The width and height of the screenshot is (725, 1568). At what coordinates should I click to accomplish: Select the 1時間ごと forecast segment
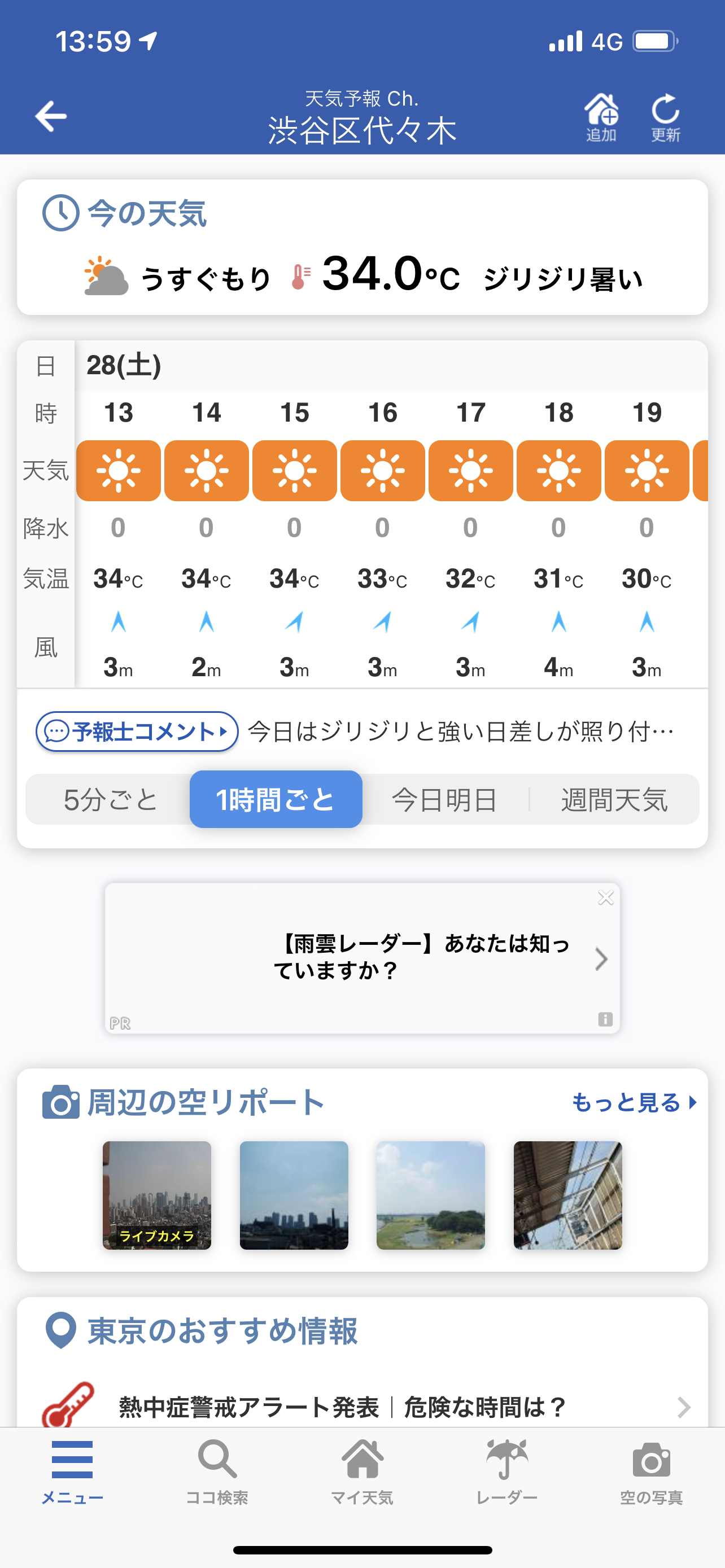(x=276, y=799)
